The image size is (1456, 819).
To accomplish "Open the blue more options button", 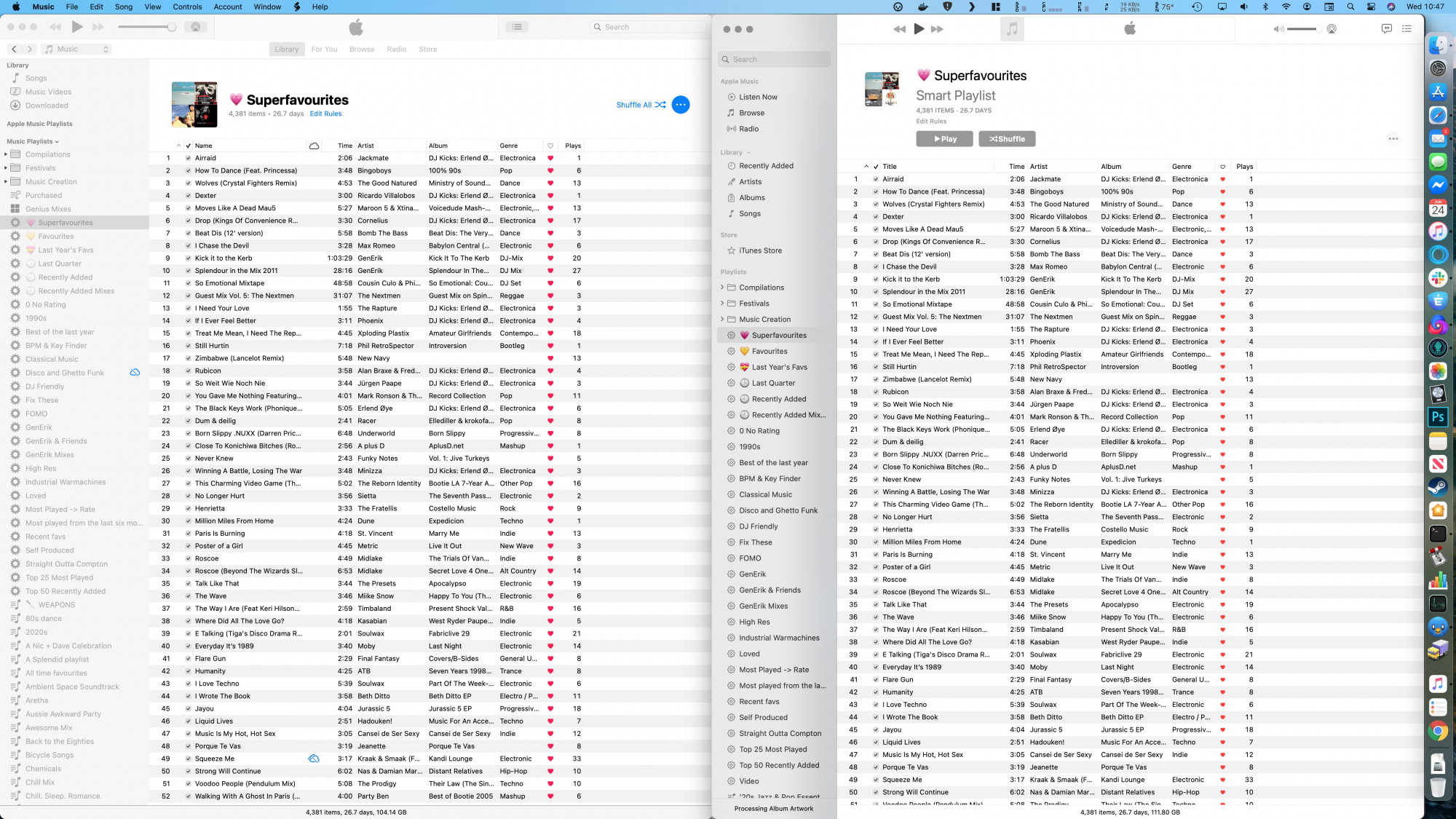I will pos(681,105).
